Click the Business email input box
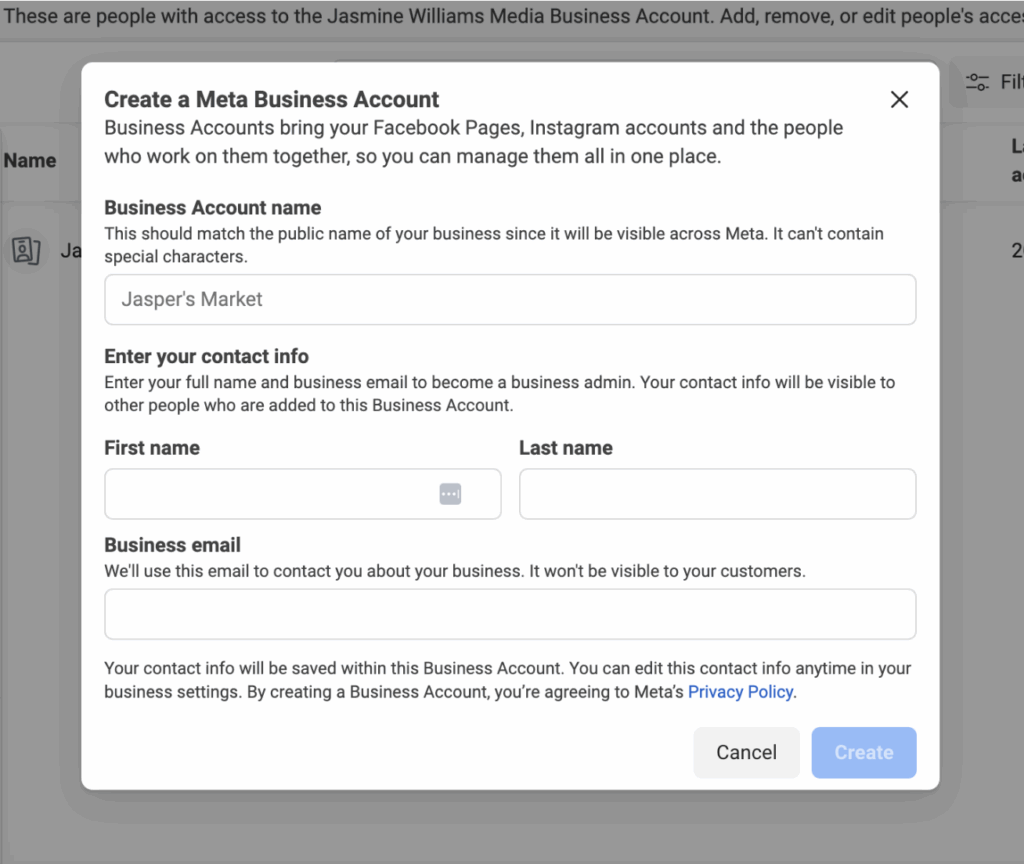Image resolution: width=1024 pixels, height=864 pixels. tap(510, 614)
